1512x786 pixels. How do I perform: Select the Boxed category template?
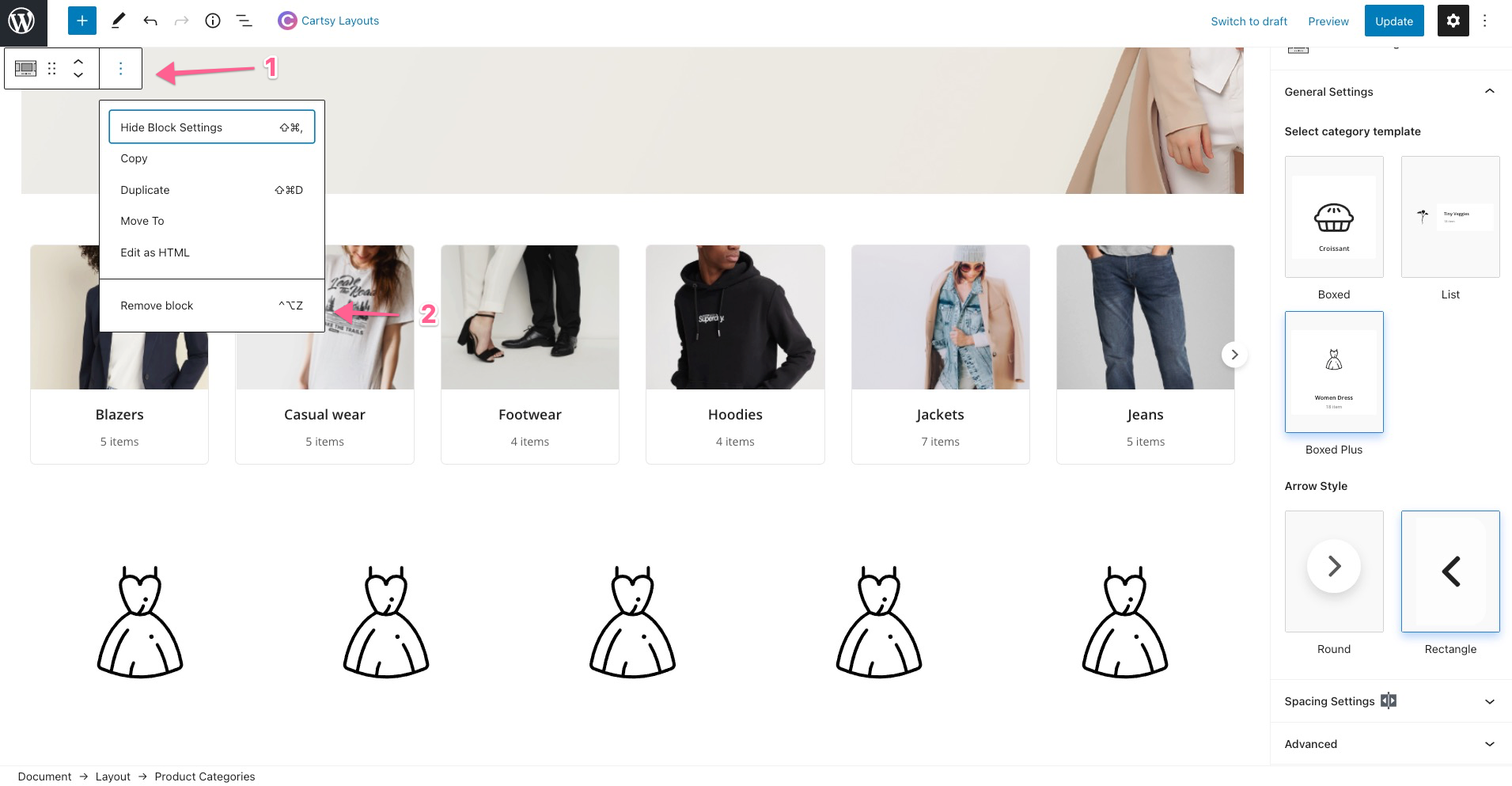(x=1334, y=217)
